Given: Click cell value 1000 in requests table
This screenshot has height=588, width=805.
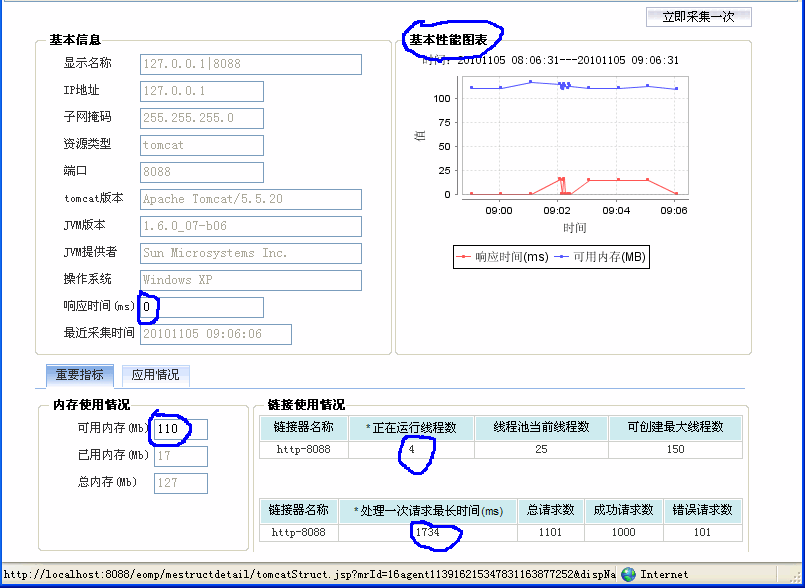Looking at the screenshot, I should click(x=623, y=533).
